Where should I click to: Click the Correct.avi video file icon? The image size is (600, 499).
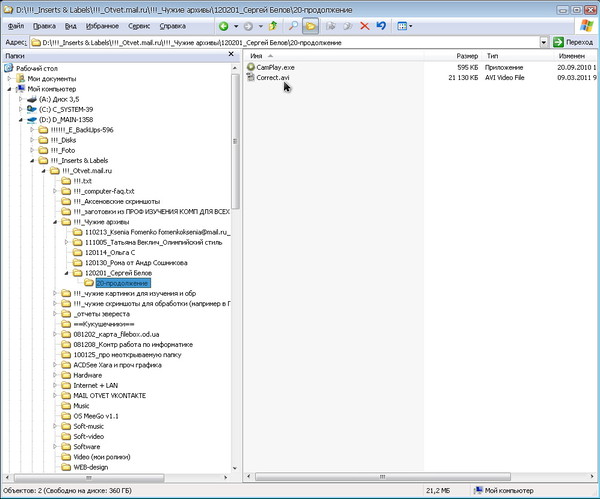251,77
